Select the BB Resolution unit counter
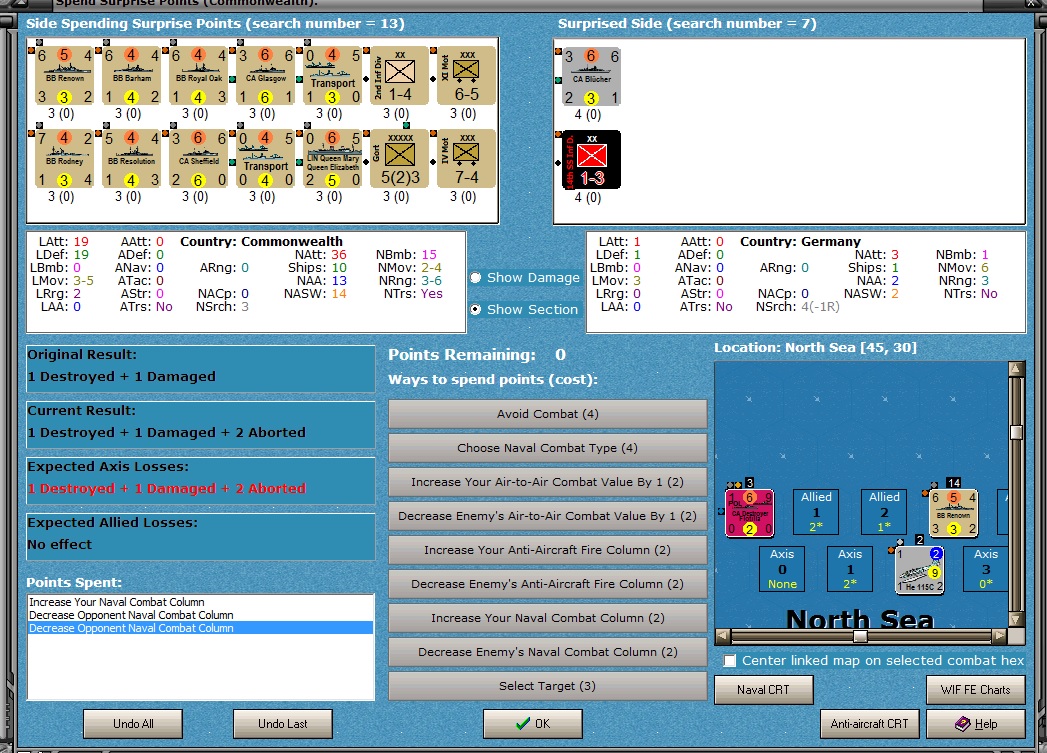The height and width of the screenshot is (753, 1047). tap(131, 158)
